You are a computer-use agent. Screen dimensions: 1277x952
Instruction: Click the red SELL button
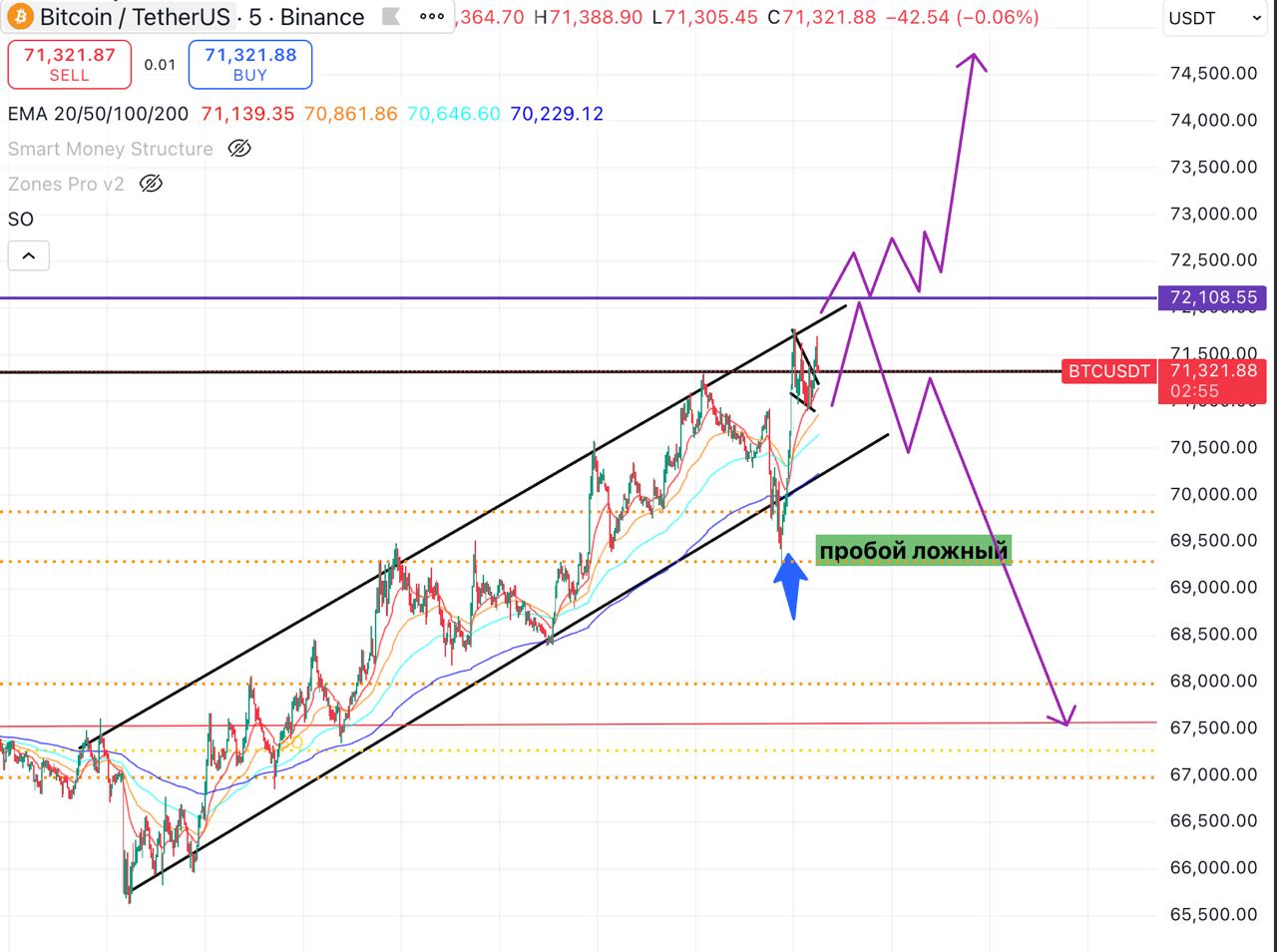pyautogui.click(x=70, y=65)
